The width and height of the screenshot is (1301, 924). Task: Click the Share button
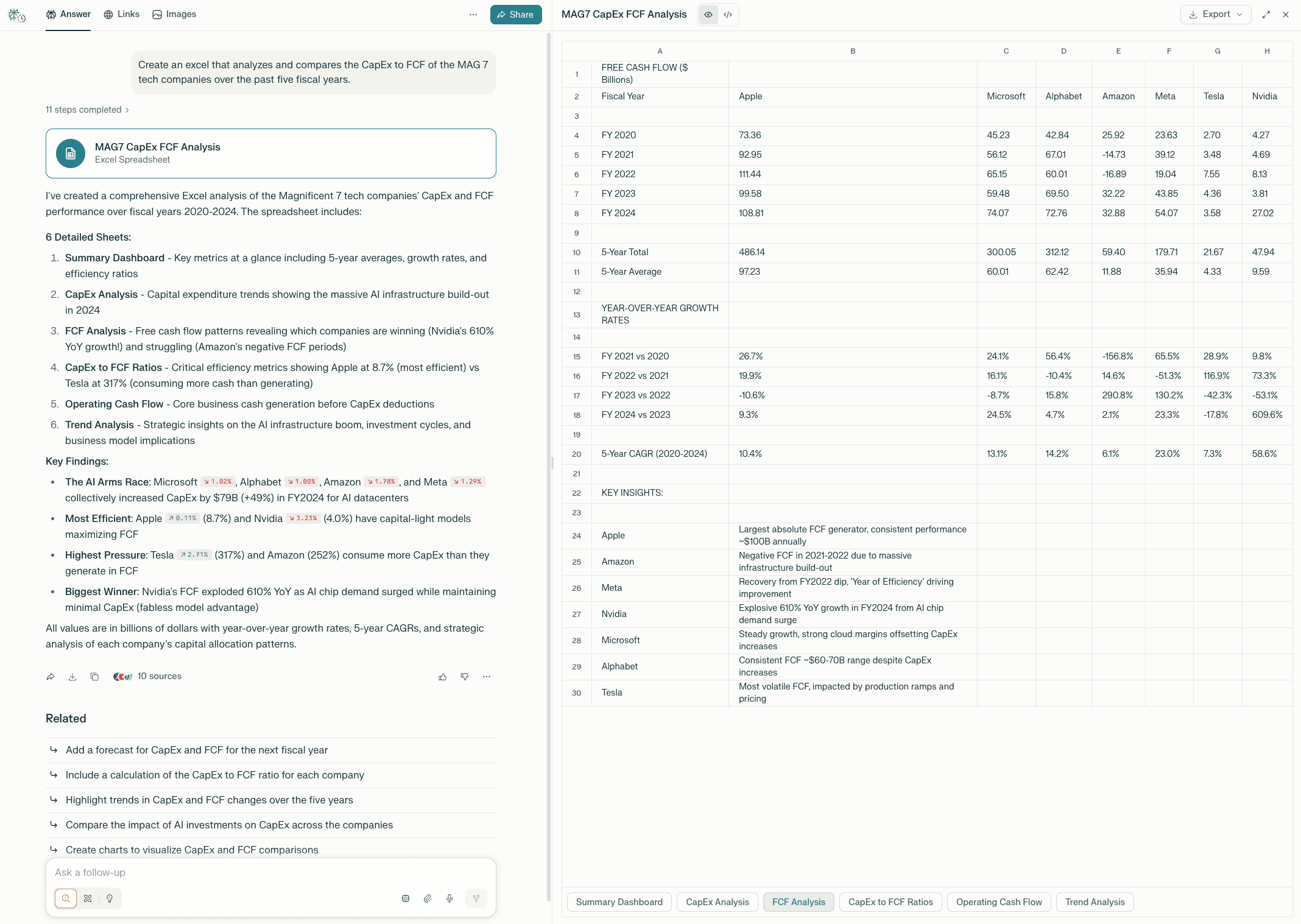coord(515,15)
